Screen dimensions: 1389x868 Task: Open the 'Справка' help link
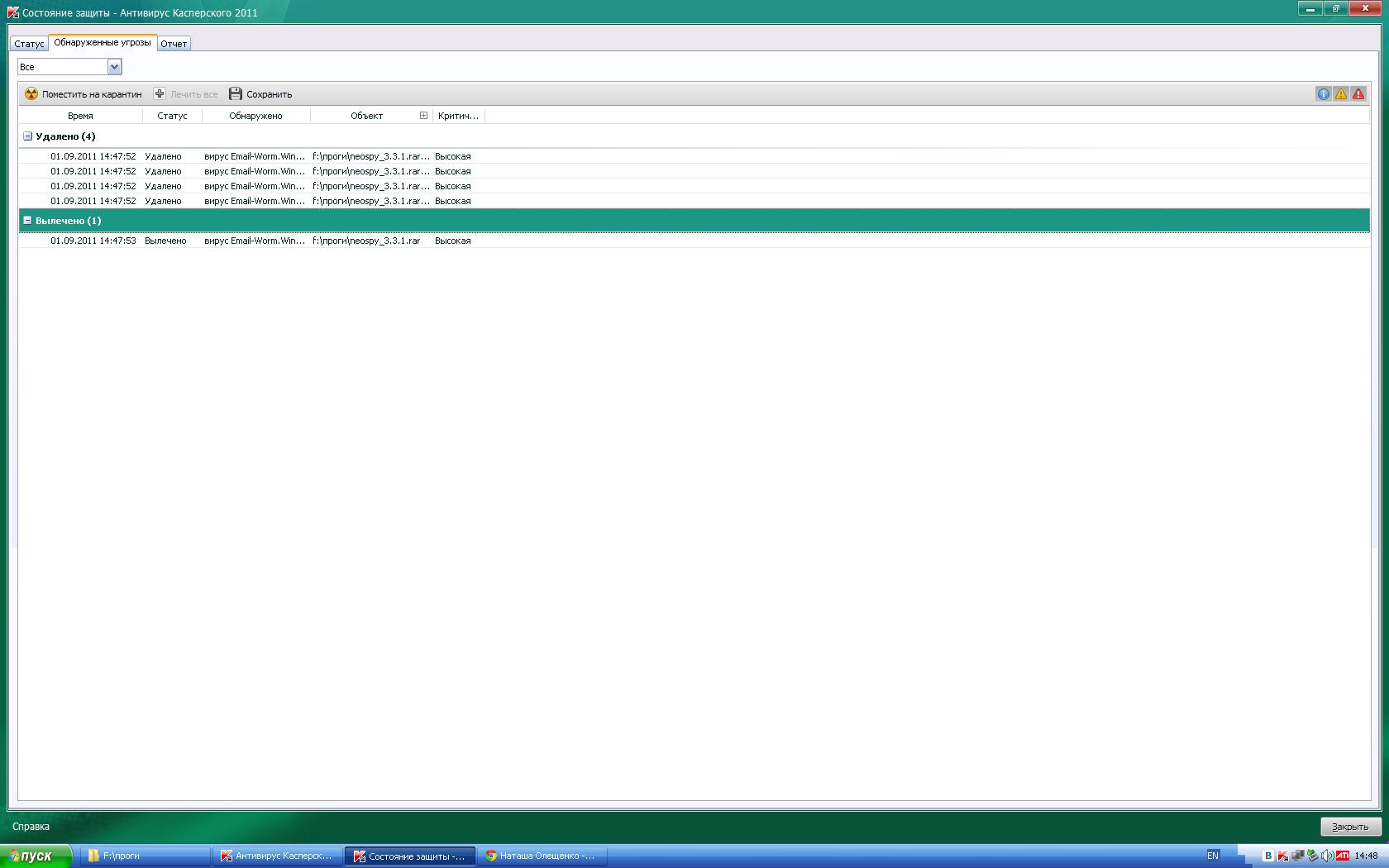pos(31,827)
